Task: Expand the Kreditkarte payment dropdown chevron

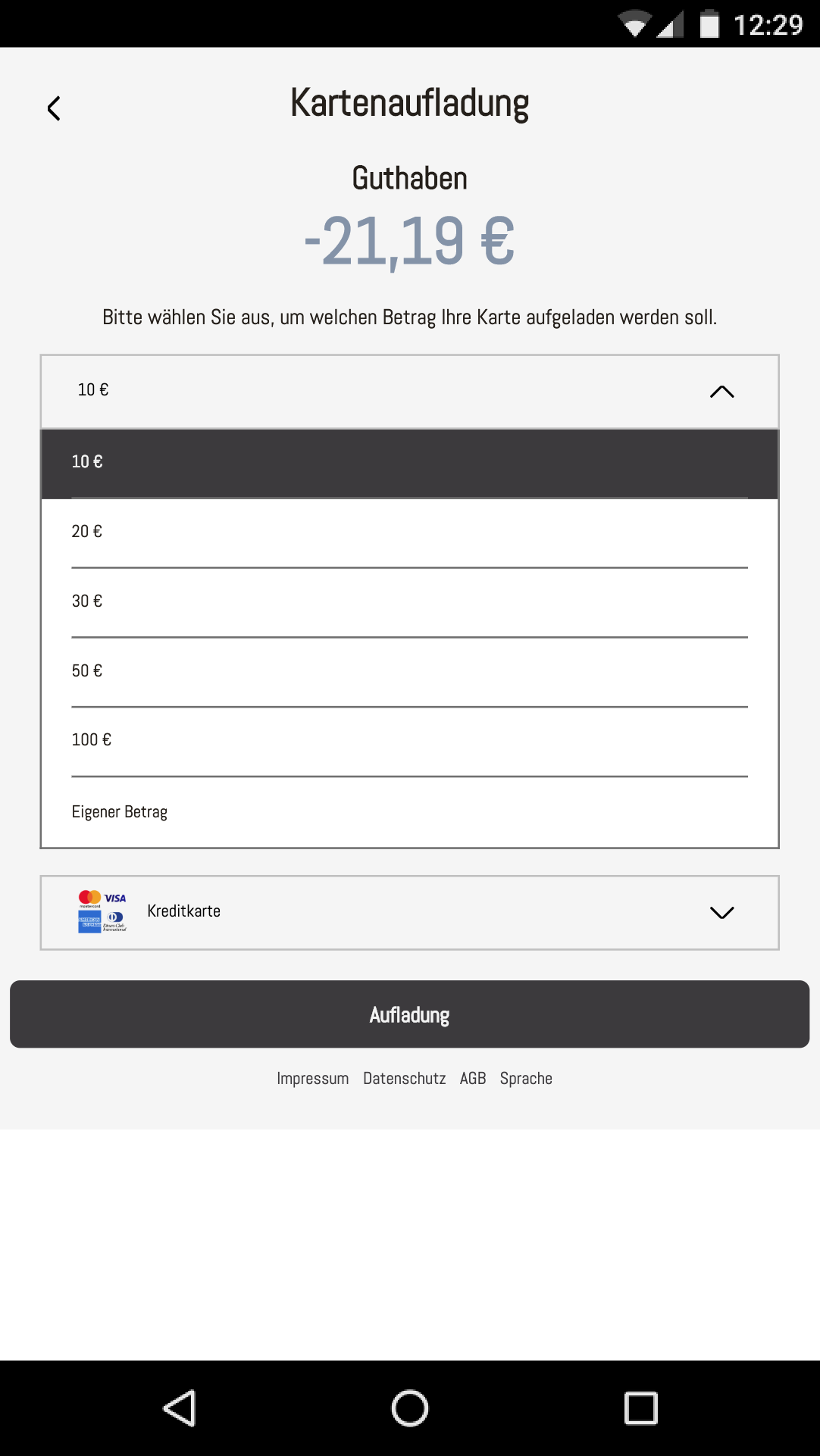Action: pos(721,913)
